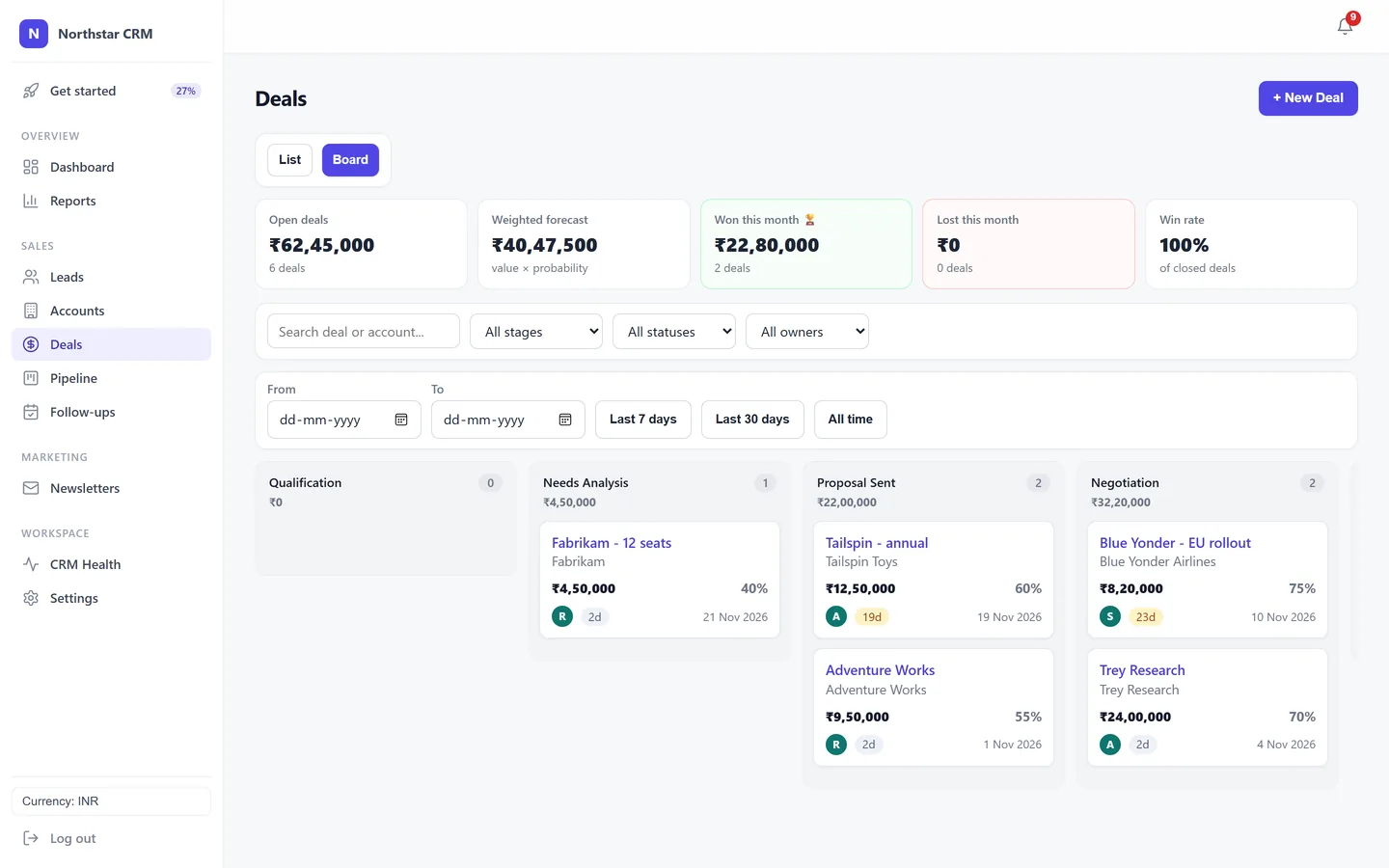Click the Log out arrow icon
The image size is (1389, 868).
coord(31,838)
